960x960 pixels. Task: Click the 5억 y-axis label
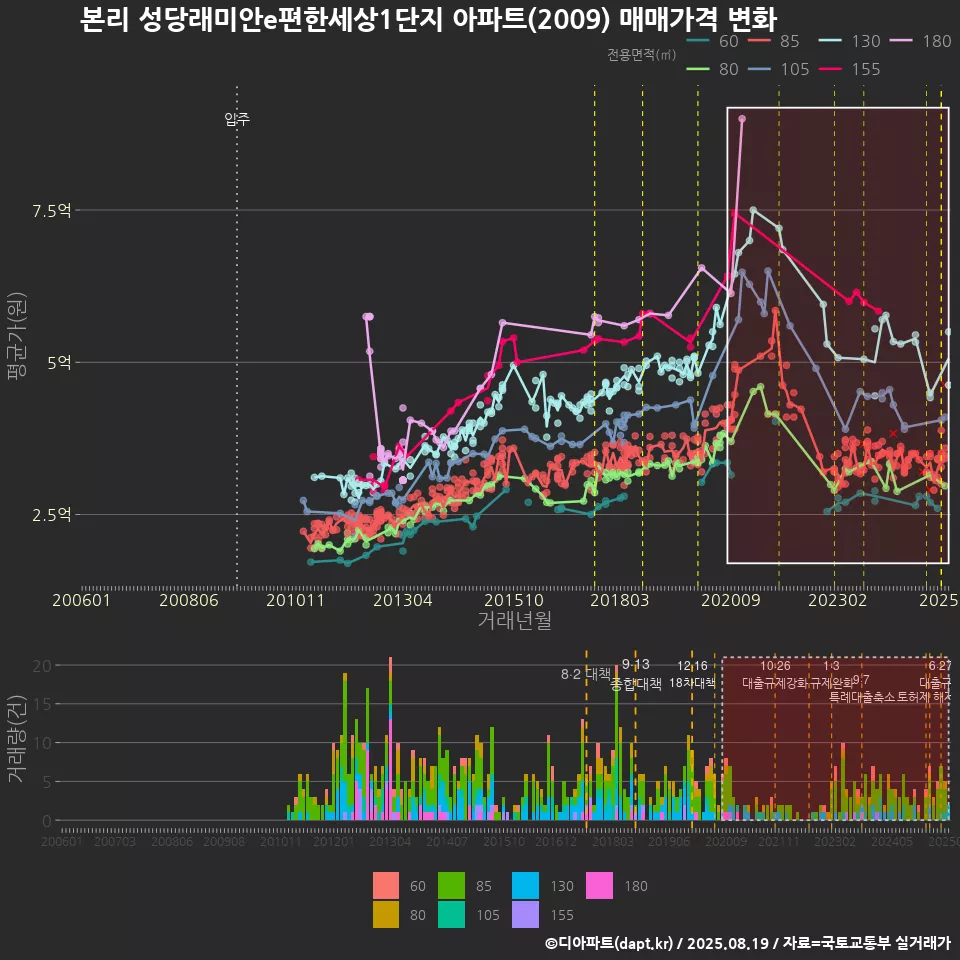point(59,363)
